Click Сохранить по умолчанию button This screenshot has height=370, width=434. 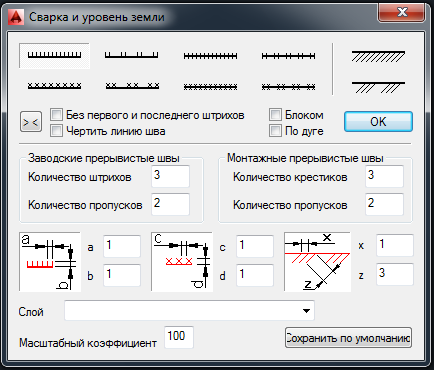click(x=348, y=338)
